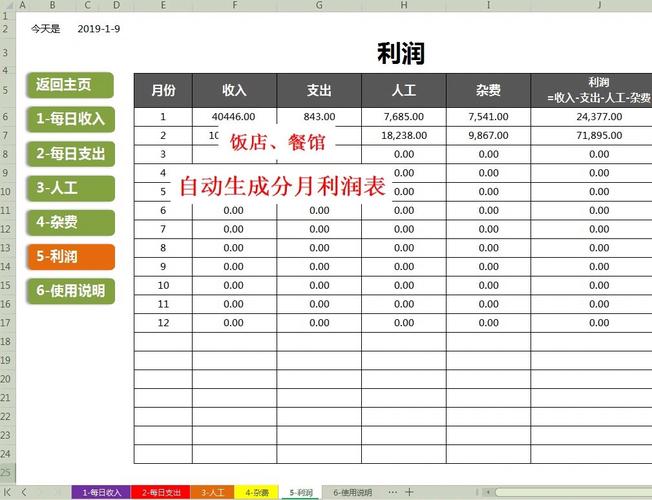
Task: Click the date cell showing 2019-1-9
Action: [x=98, y=29]
